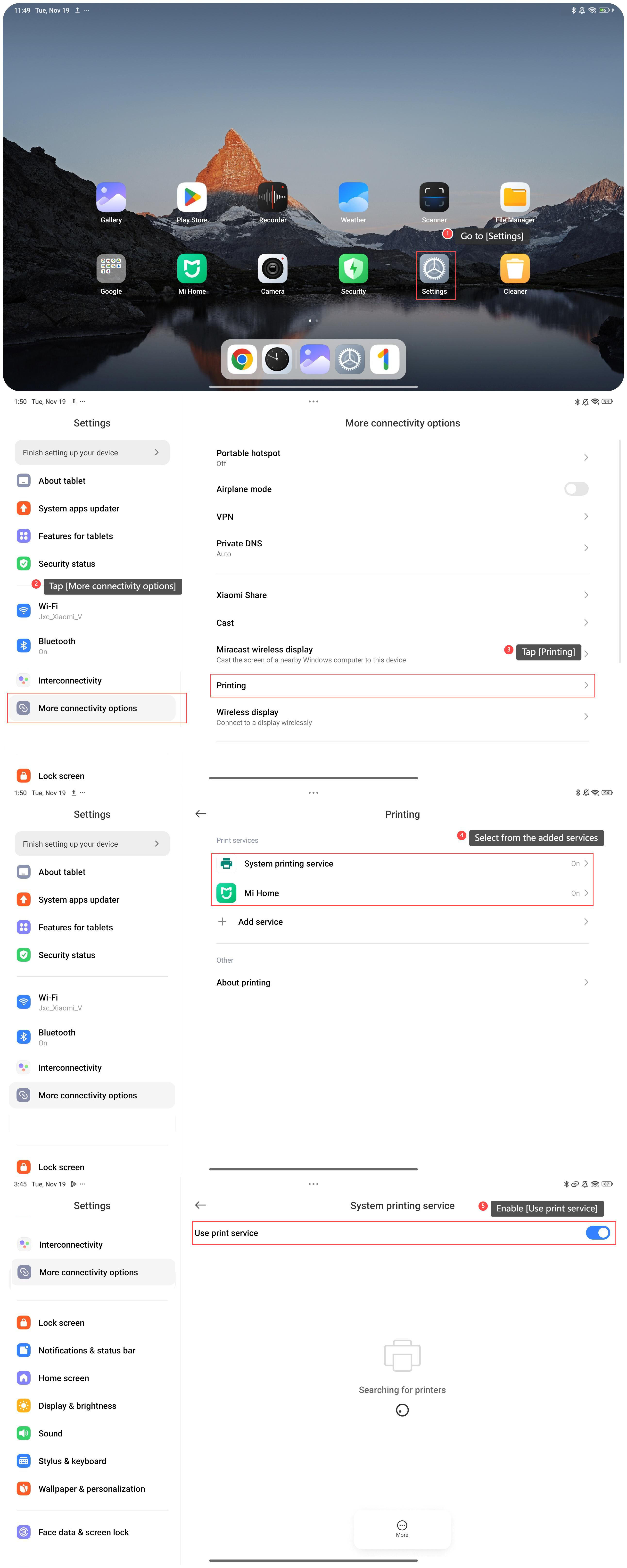Open the Cleaner app
This screenshot has width=627, height=1568.
tap(514, 268)
